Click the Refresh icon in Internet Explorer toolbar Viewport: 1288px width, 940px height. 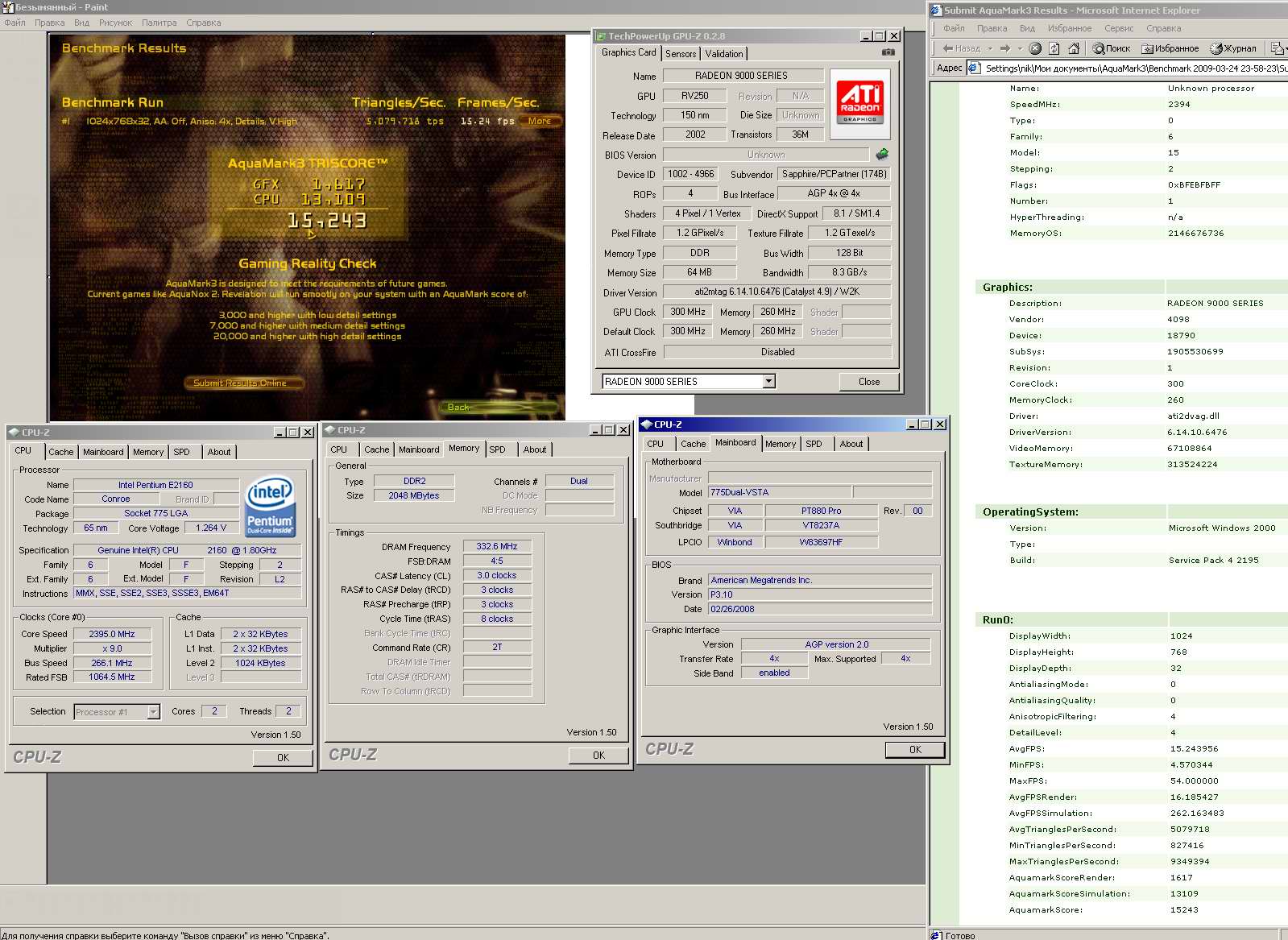tap(1054, 48)
